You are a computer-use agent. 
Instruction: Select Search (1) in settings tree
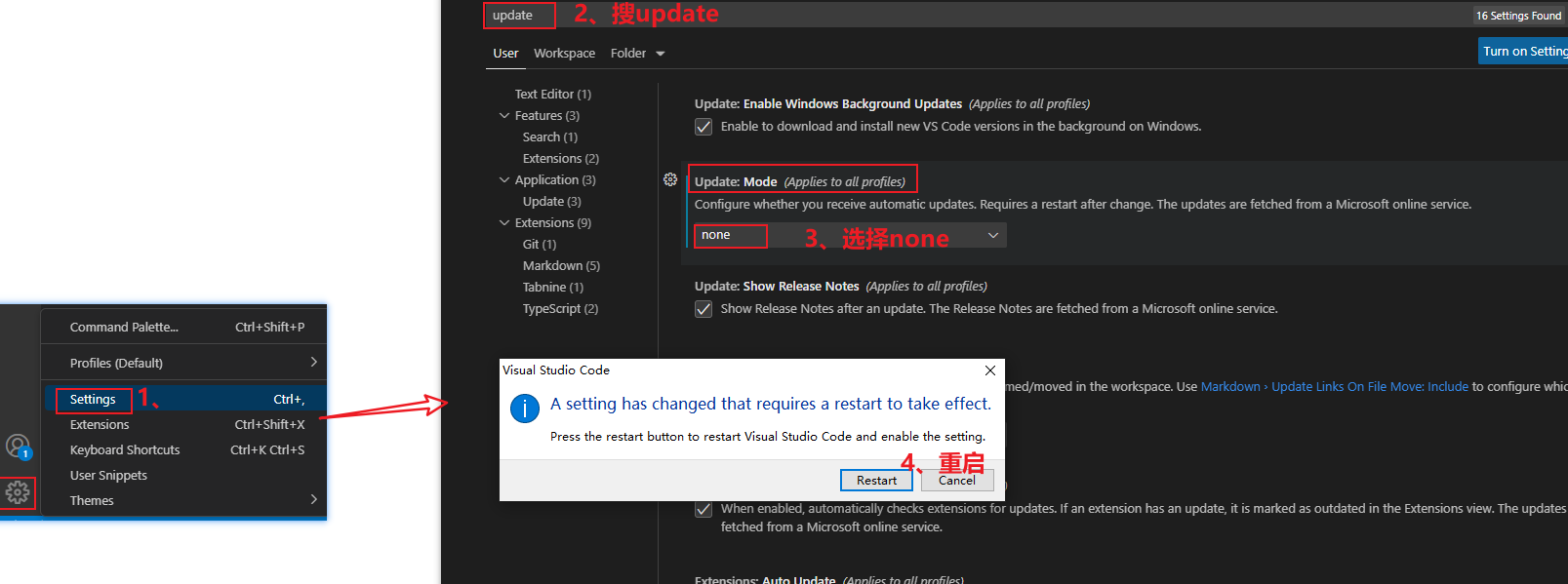pyautogui.click(x=550, y=137)
